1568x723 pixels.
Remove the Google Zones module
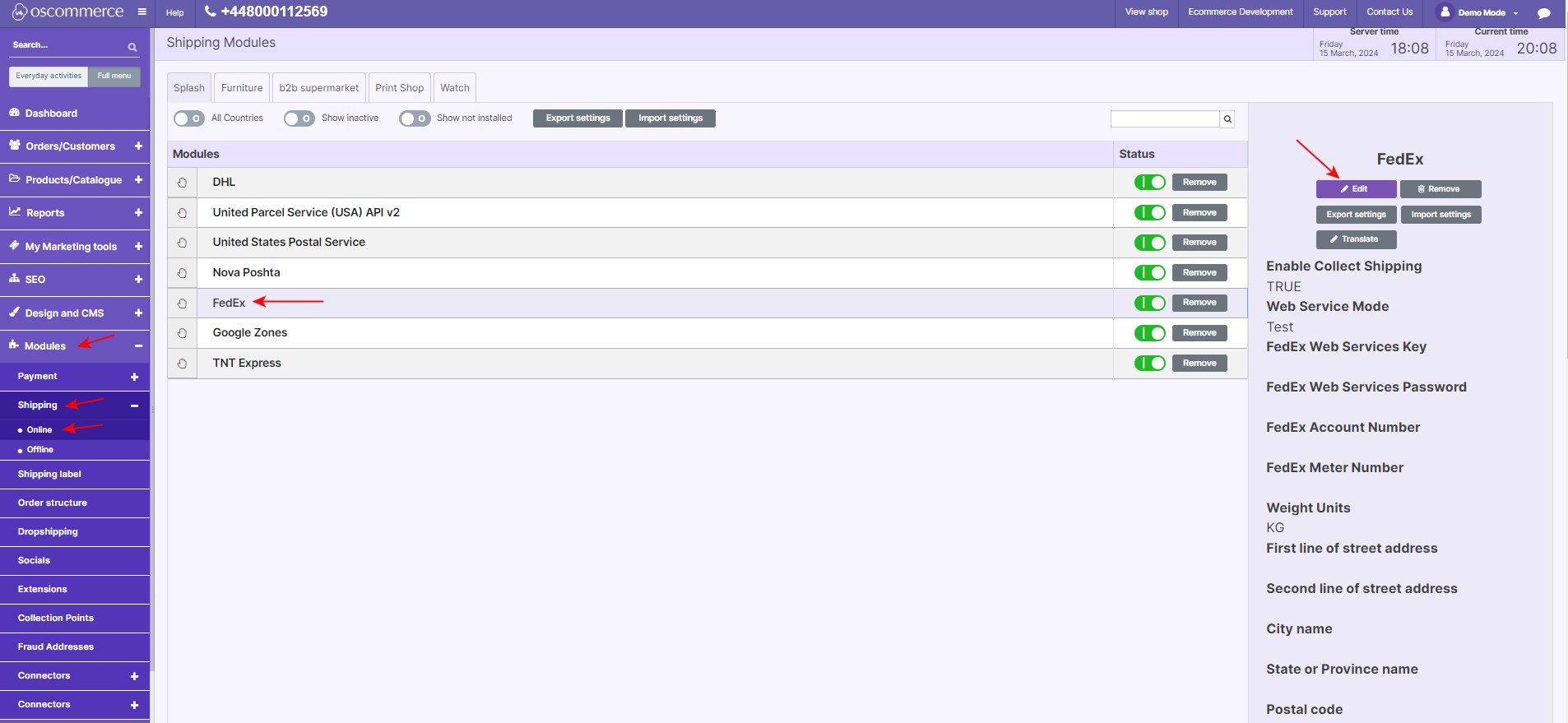pyautogui.click(x=1199, y=333)
